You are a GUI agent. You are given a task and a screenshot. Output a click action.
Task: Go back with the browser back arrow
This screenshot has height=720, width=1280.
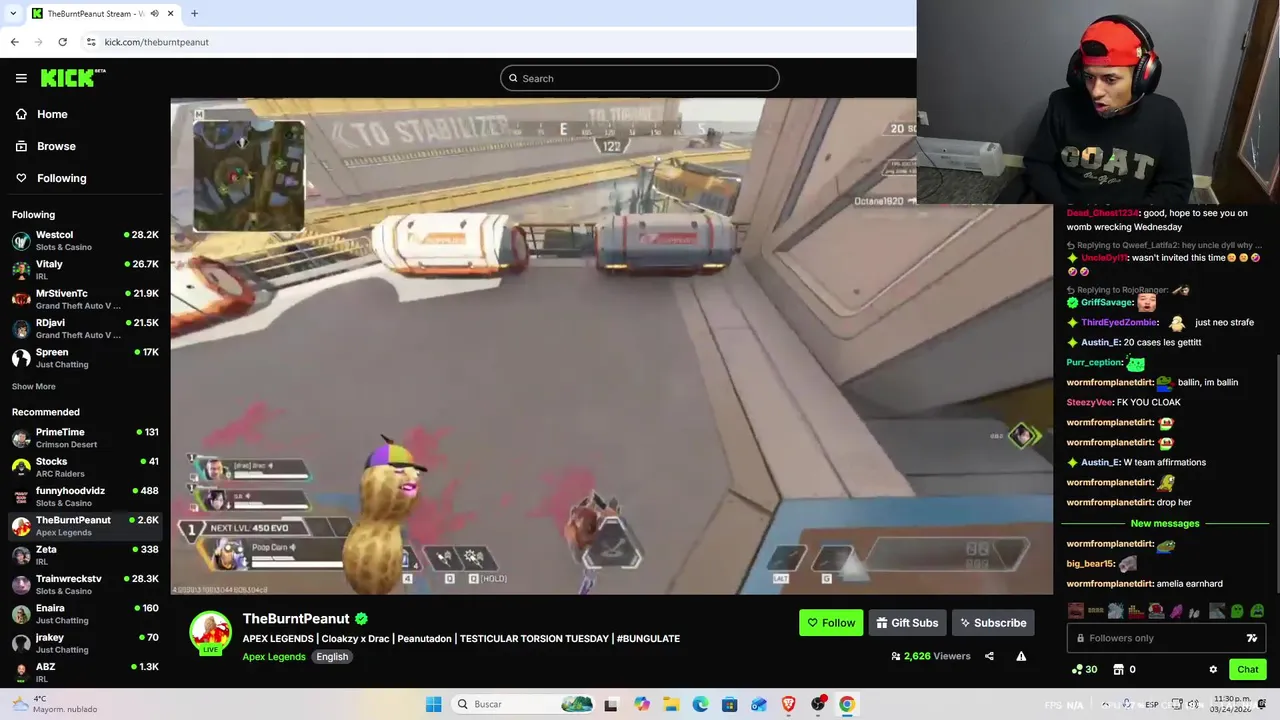click(x=14, y=42)
